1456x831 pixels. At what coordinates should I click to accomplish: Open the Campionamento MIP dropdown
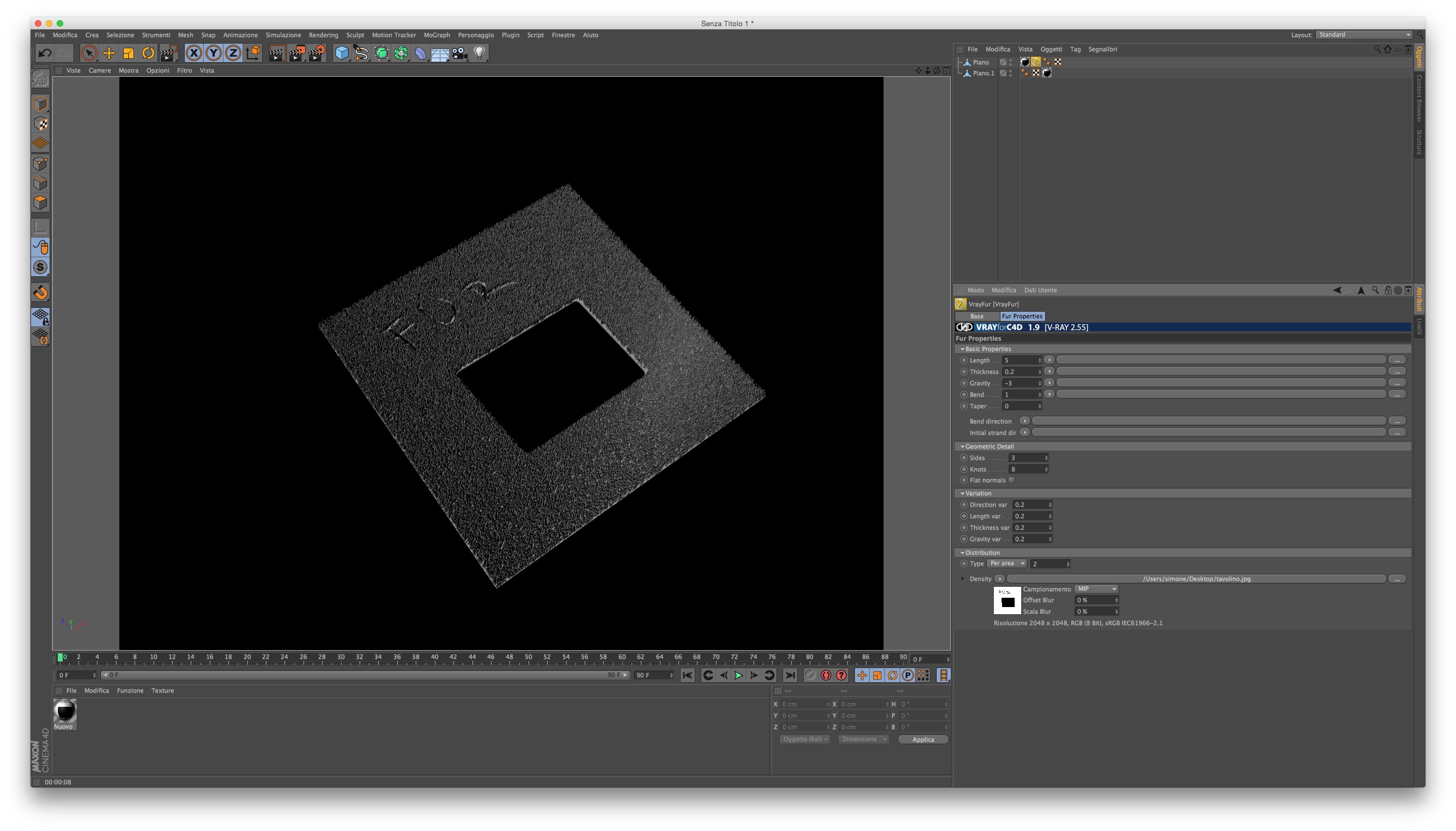click(x=1096, y=589)
